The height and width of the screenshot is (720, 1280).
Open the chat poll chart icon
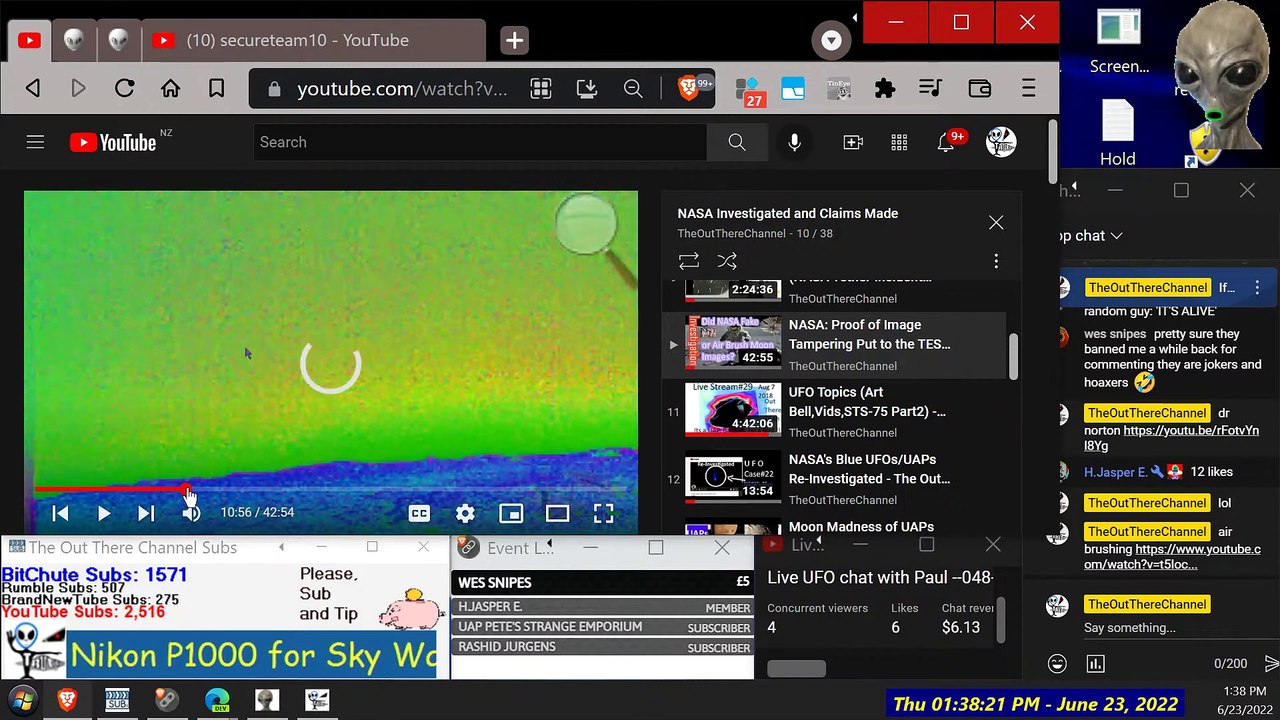[1096, 664]
